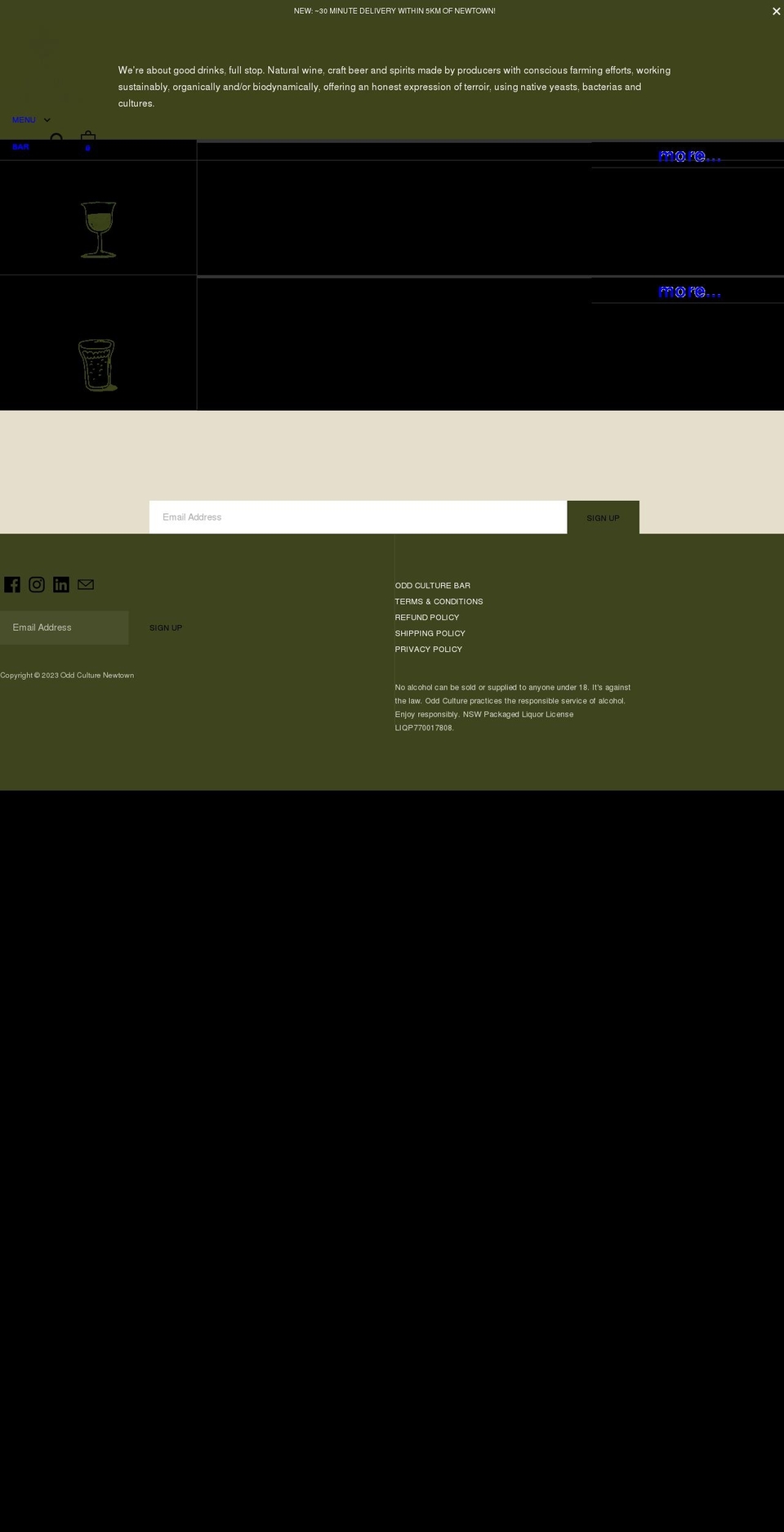Focus the newsletter Email Address field
Screen dimensions: 784x1532
pos(358,517)
